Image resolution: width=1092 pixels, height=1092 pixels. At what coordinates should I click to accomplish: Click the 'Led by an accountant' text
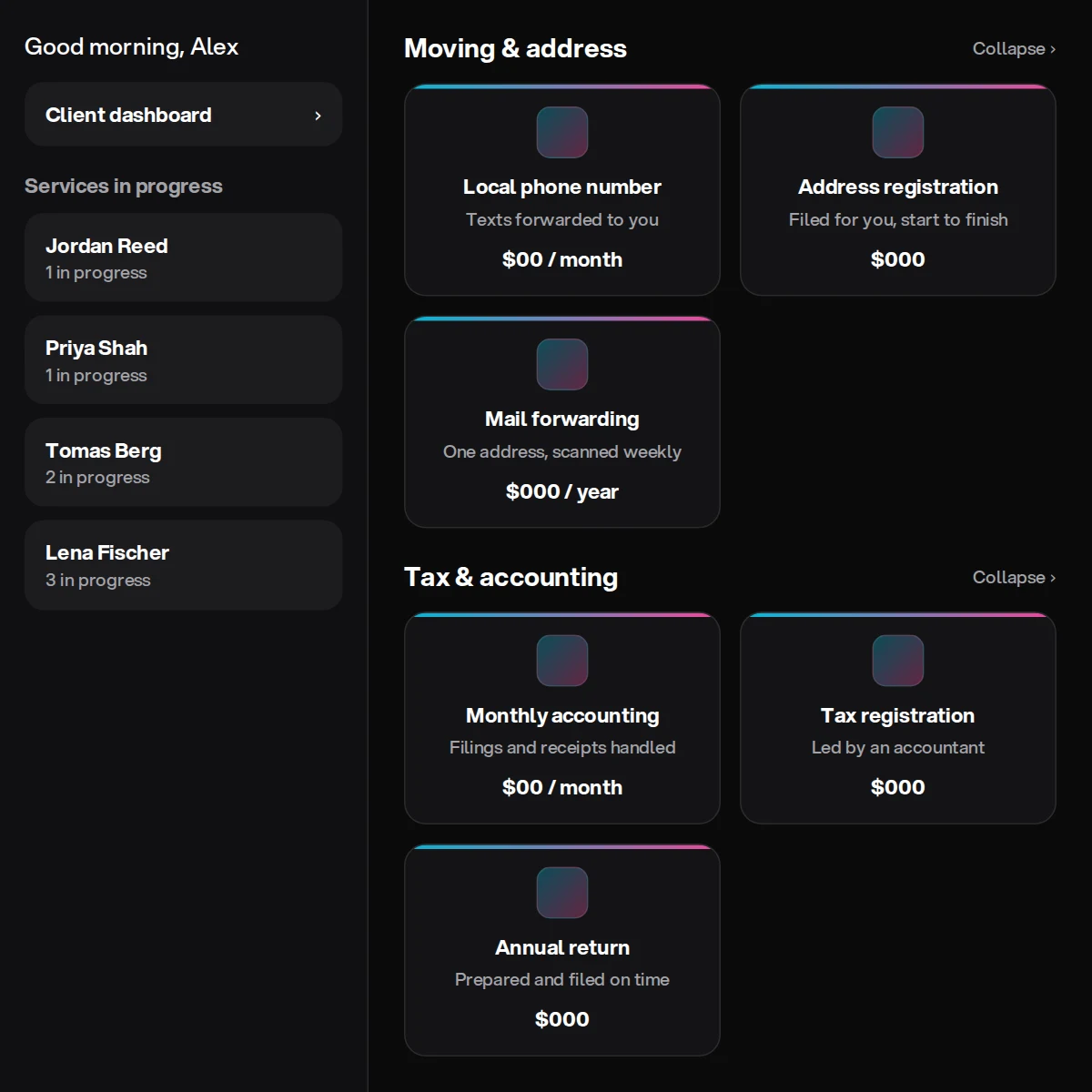point(898,747)
